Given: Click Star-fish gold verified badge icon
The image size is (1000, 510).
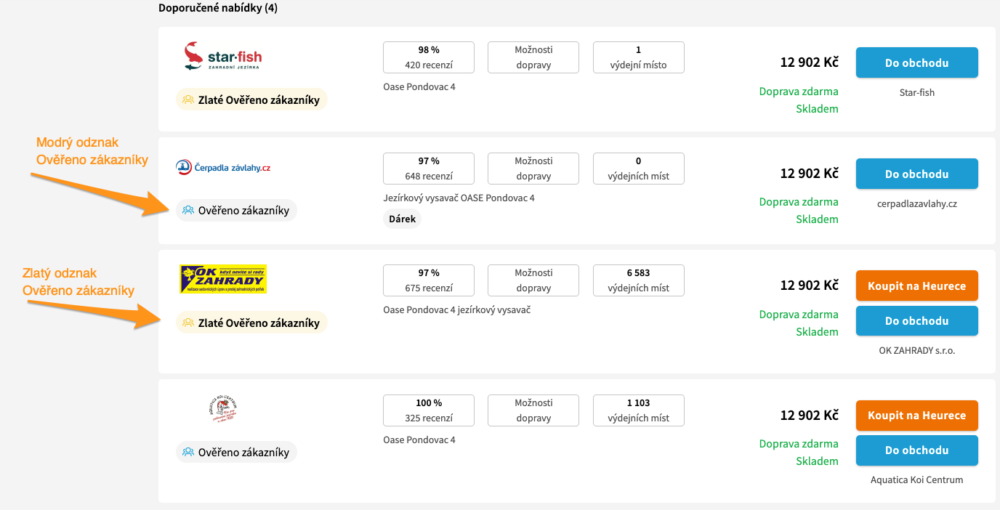Looking at the screenshot, I should click(188, 99).
